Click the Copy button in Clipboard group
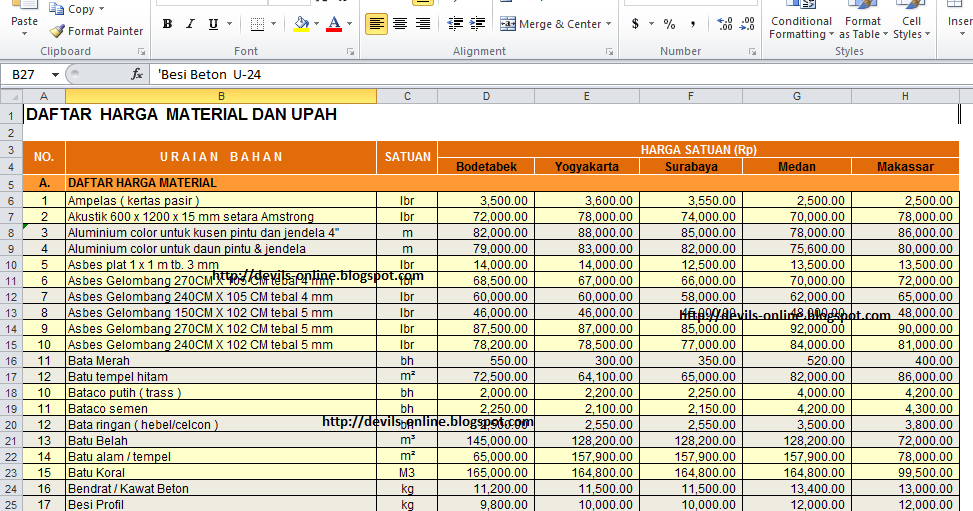 72,9
